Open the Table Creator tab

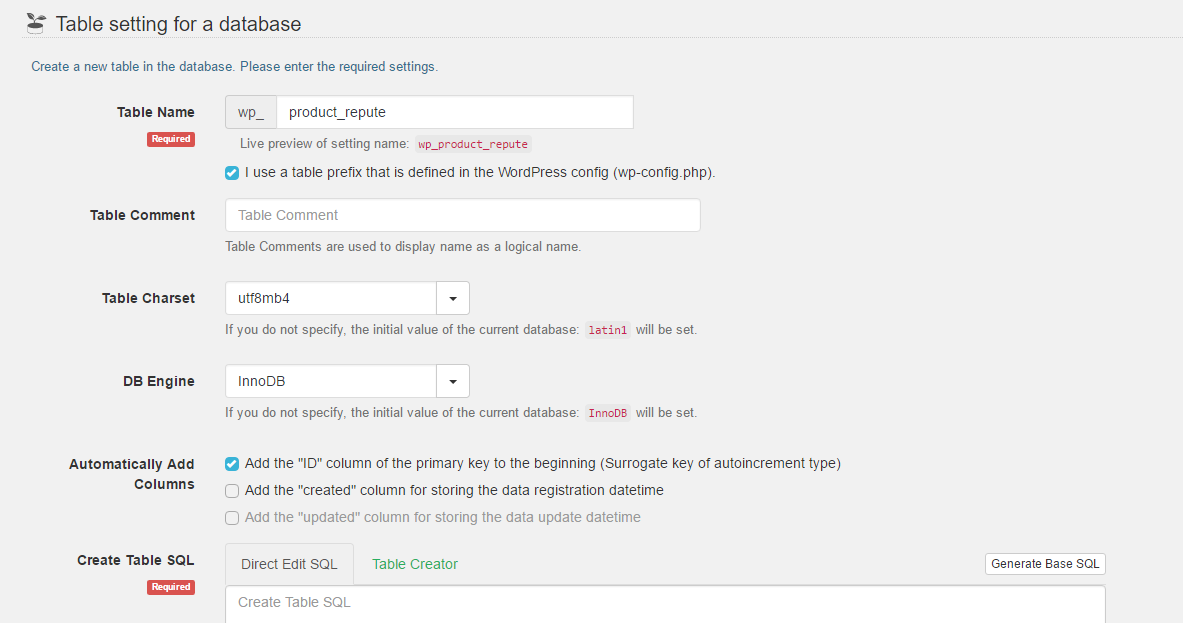click(x=415, y=564)
